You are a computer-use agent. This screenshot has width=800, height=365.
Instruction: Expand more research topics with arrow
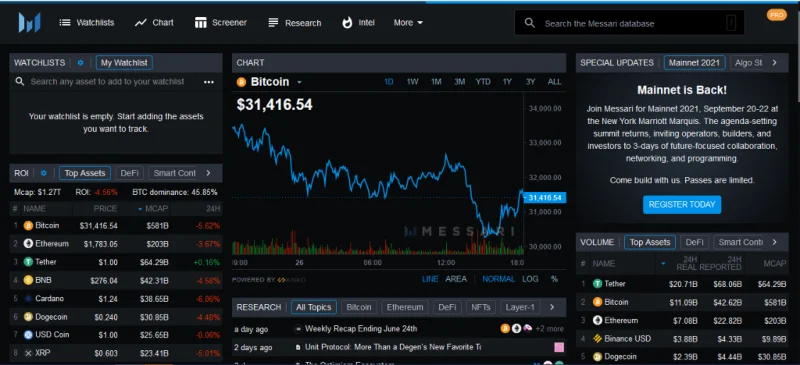point(552,307)
